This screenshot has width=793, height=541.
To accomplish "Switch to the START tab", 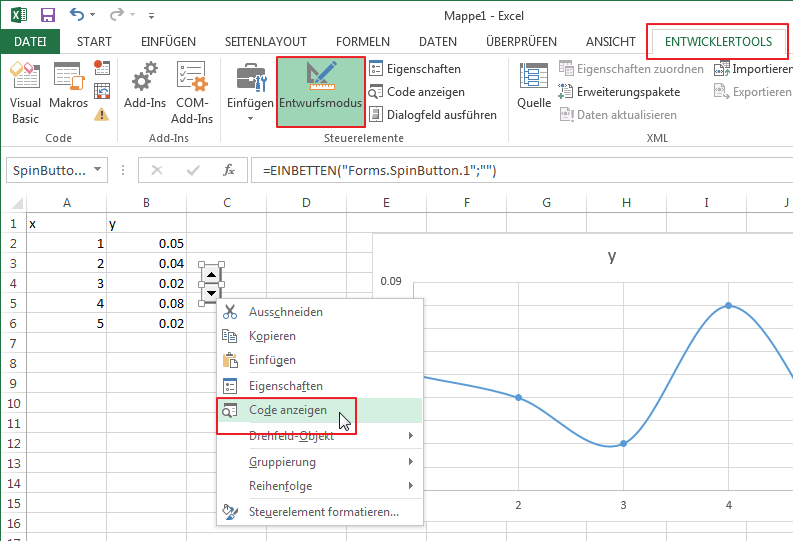I will (94, 41).
